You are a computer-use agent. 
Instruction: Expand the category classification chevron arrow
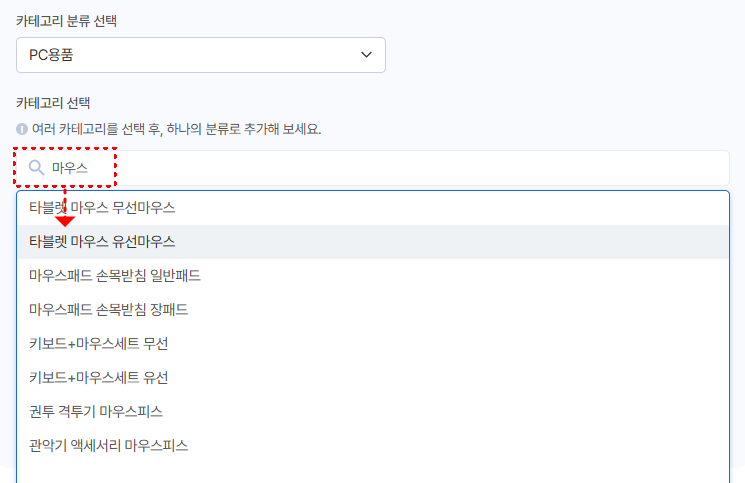(x=366, y=55)
